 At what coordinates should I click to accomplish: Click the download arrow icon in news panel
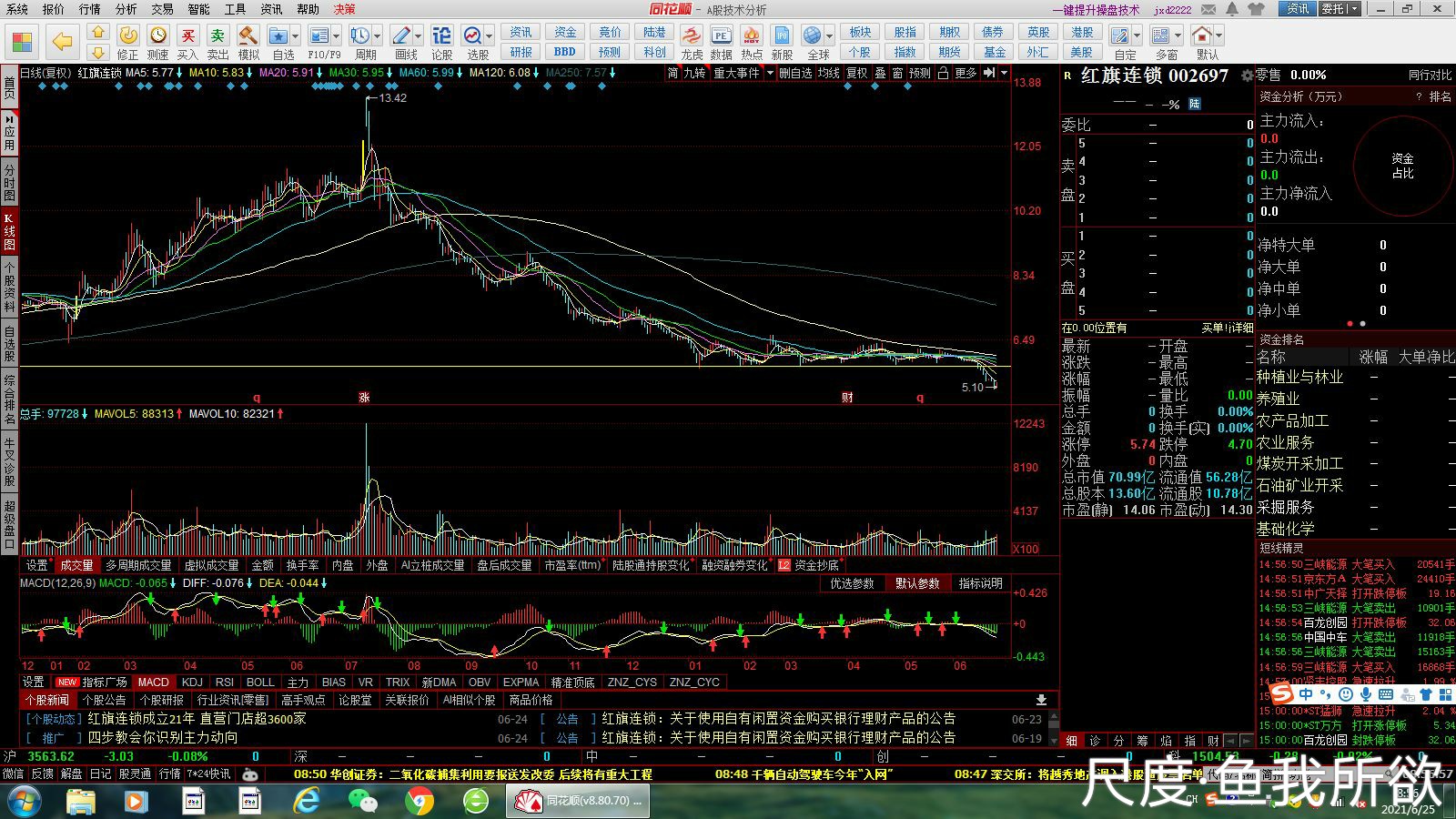coord(1041,700)
